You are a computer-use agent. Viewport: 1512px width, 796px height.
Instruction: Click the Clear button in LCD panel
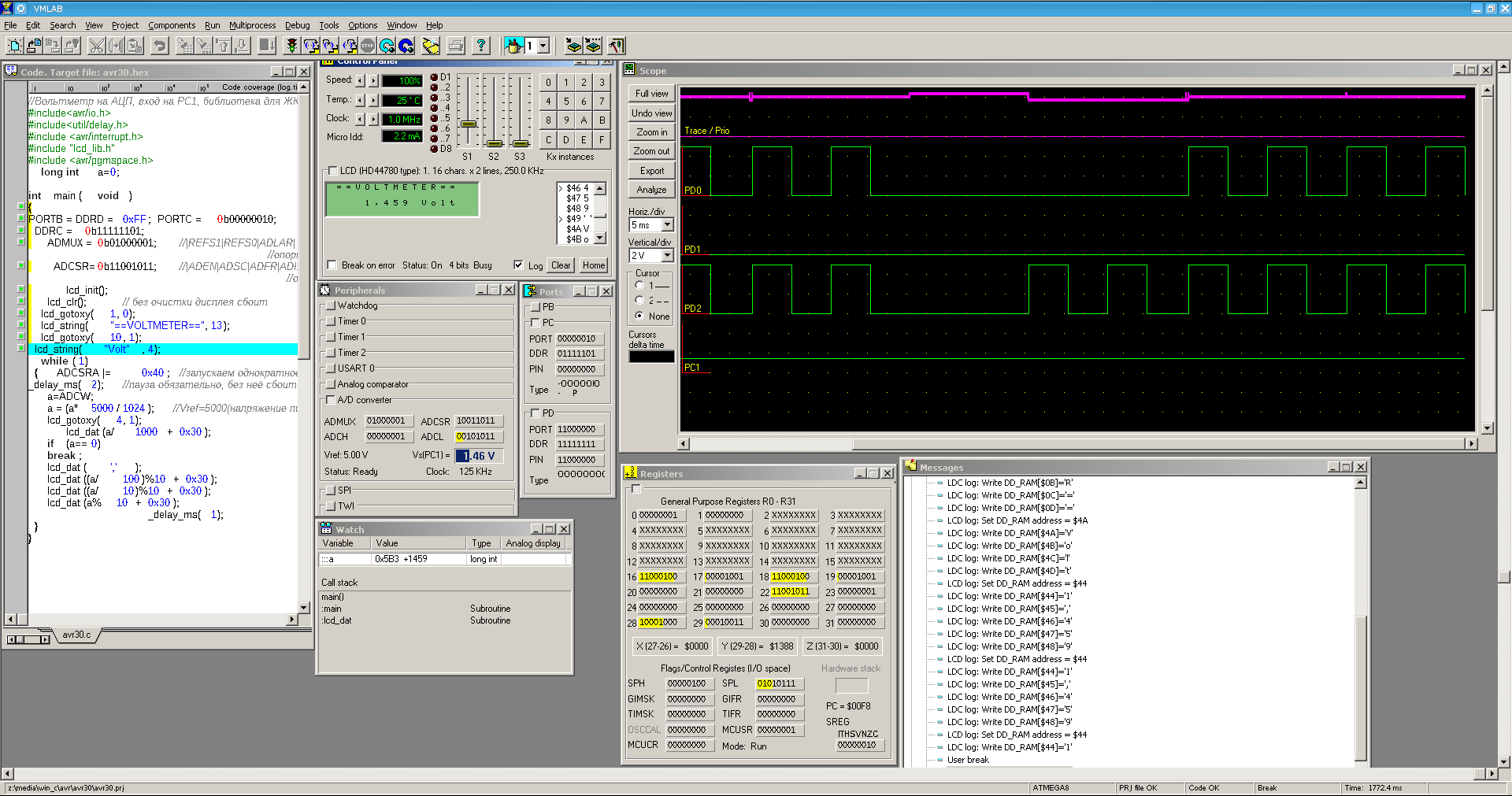point(561,265)
